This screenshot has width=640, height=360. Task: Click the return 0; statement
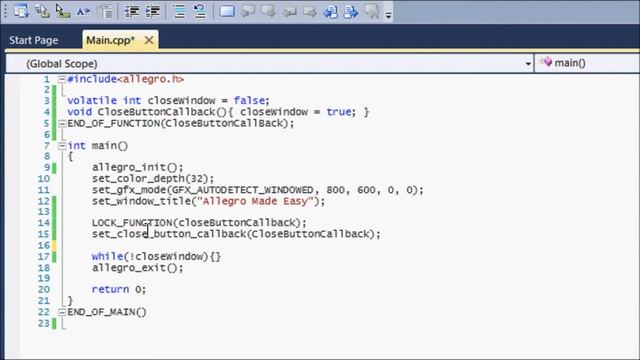(x=119, y=289)
